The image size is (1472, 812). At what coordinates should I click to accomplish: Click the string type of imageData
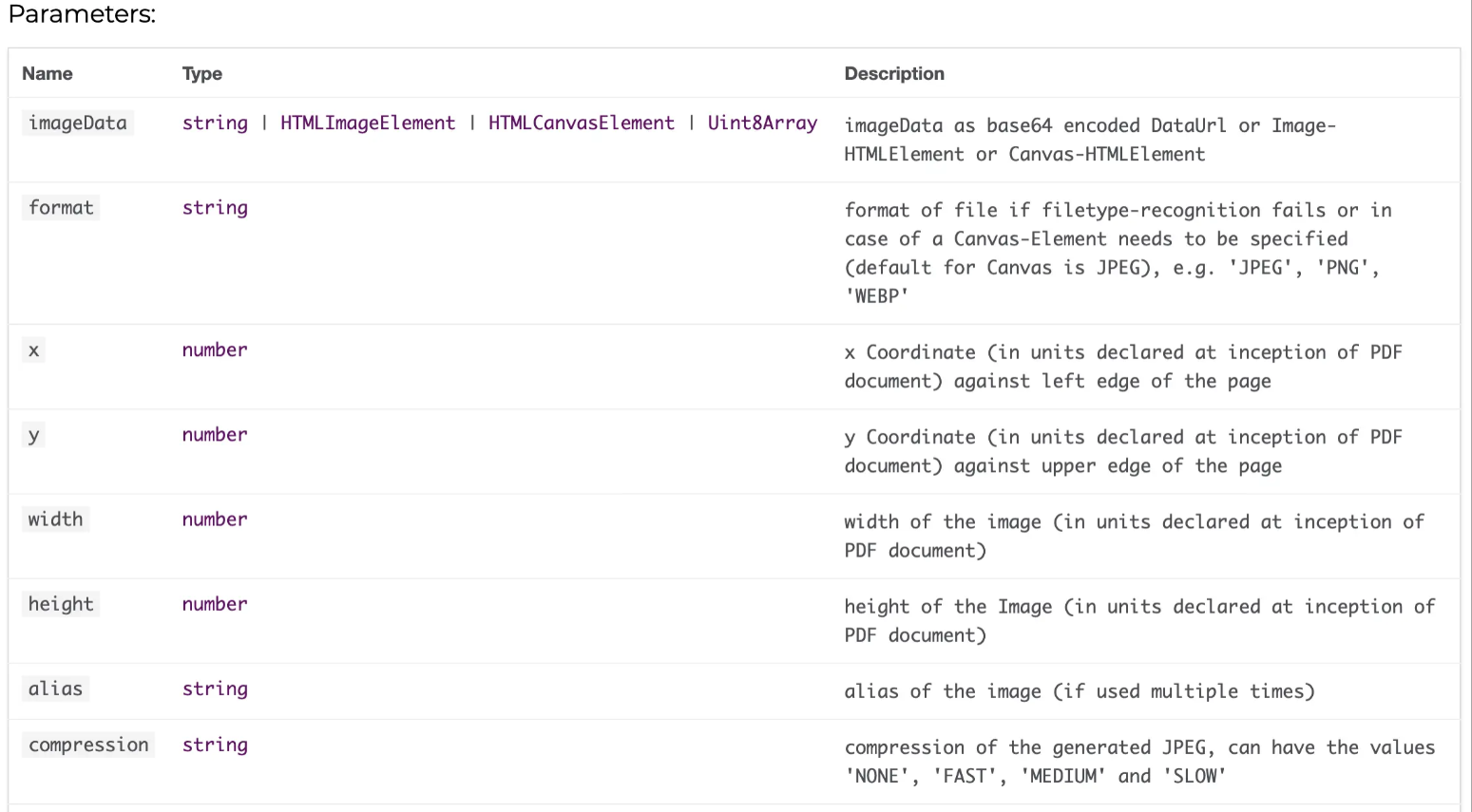[x=215, y=123]
